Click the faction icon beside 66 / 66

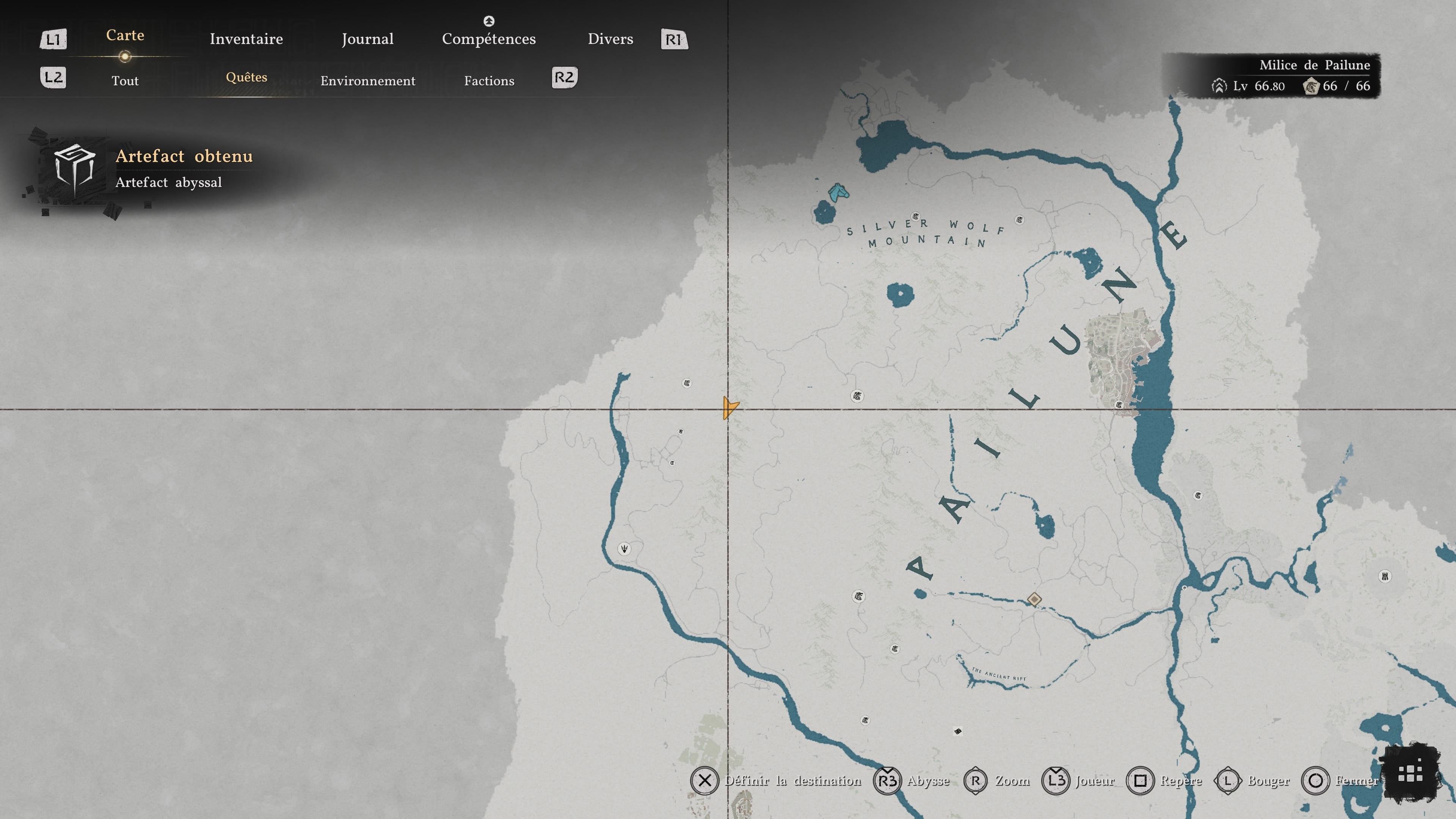coord(1311,86)
